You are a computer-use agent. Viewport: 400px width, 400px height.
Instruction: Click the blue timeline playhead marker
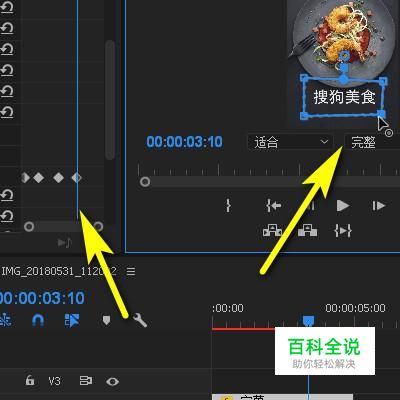(x=308, y=321)
